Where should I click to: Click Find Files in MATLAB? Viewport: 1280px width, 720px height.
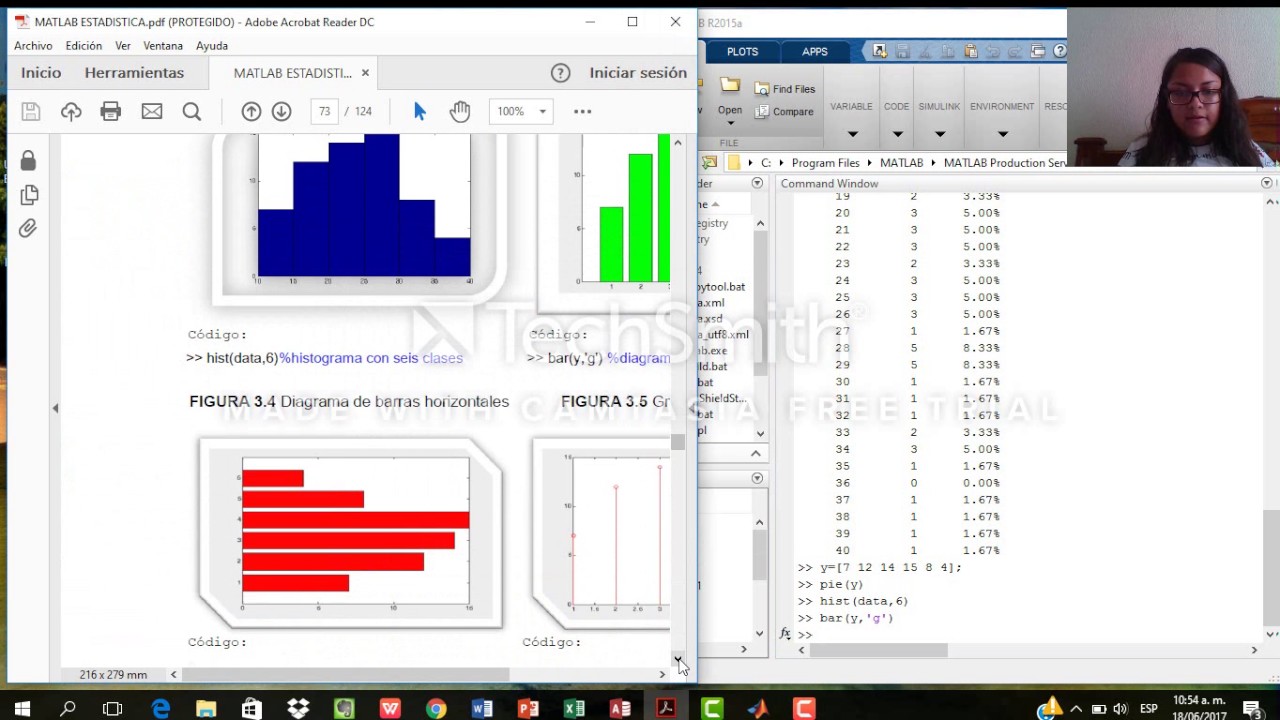coord(785,89)
